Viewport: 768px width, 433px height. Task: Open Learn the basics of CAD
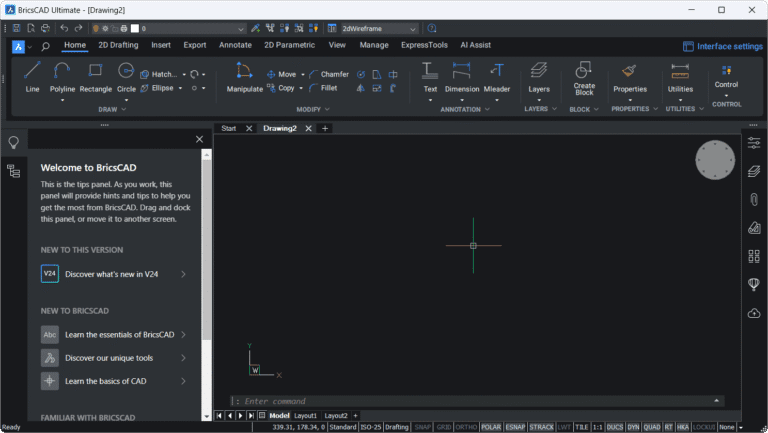click(x=114, y=381)
